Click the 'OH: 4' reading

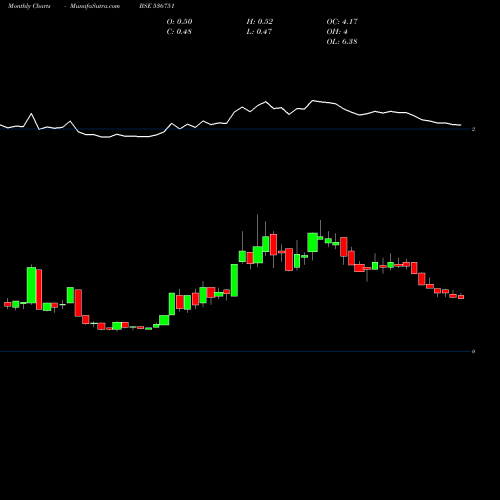(337, 32)
